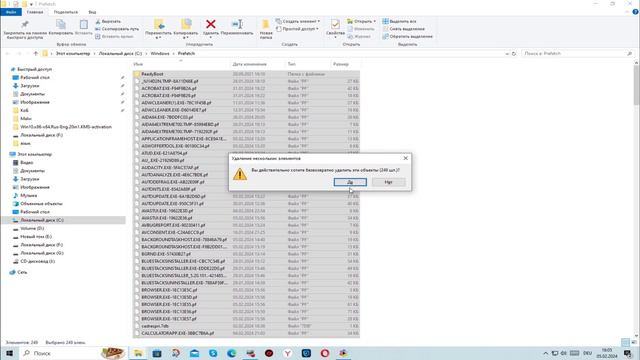
Task: Refresh the Prefetch folder view
Action: 514,53
